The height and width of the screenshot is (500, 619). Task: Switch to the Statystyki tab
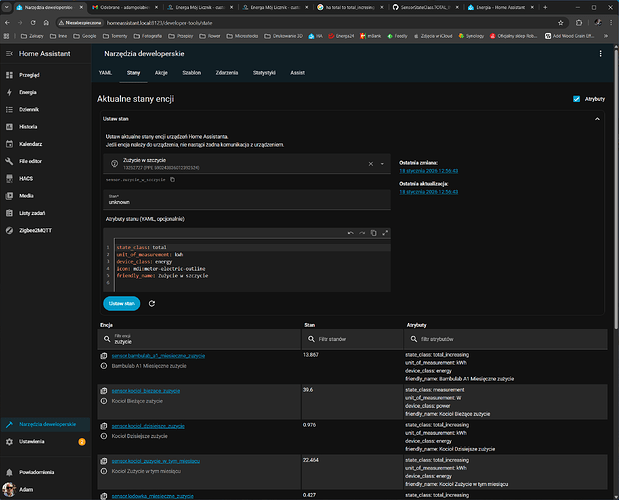click(264, 73)
